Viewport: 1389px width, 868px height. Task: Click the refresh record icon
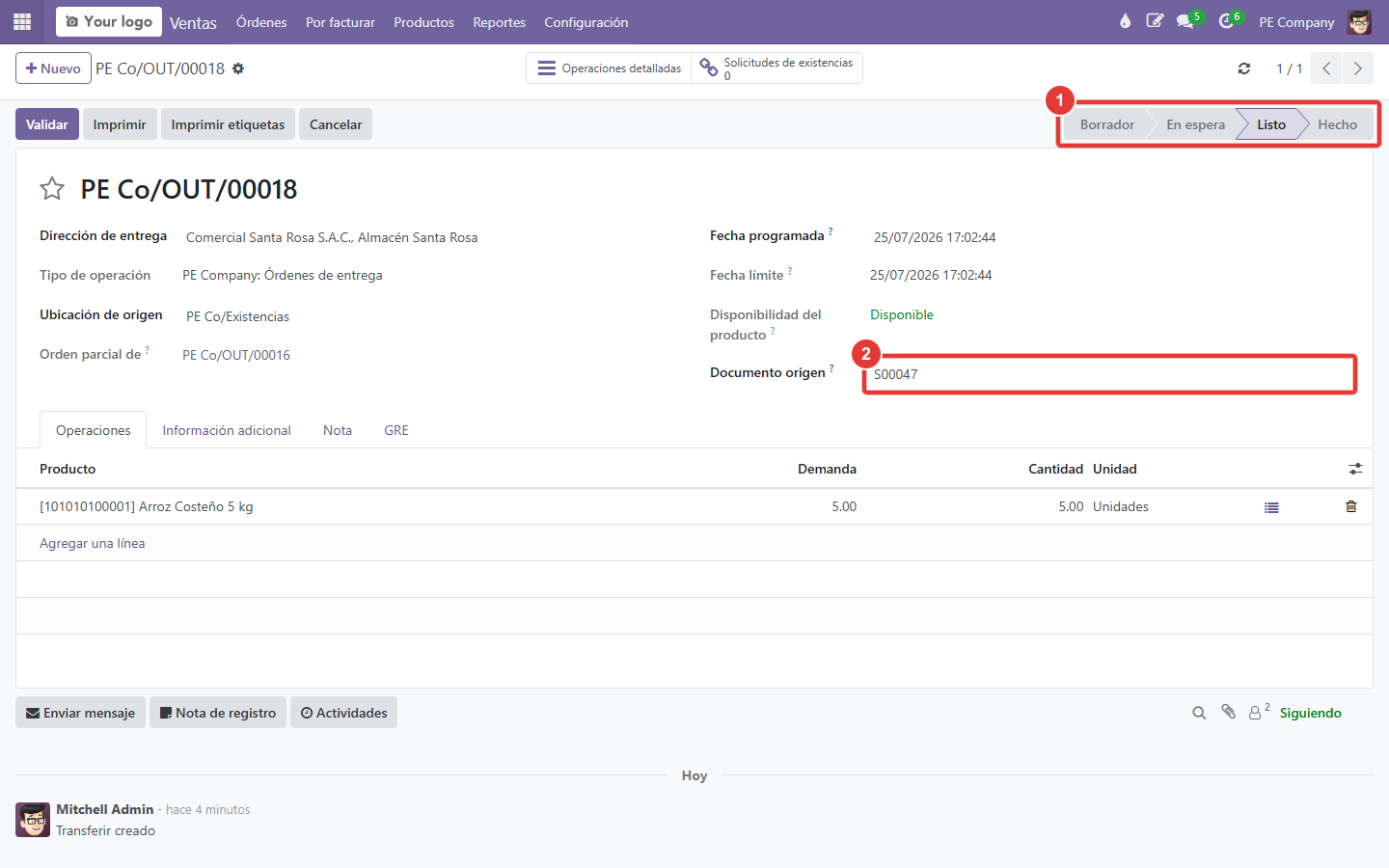tap(1244, 68)
